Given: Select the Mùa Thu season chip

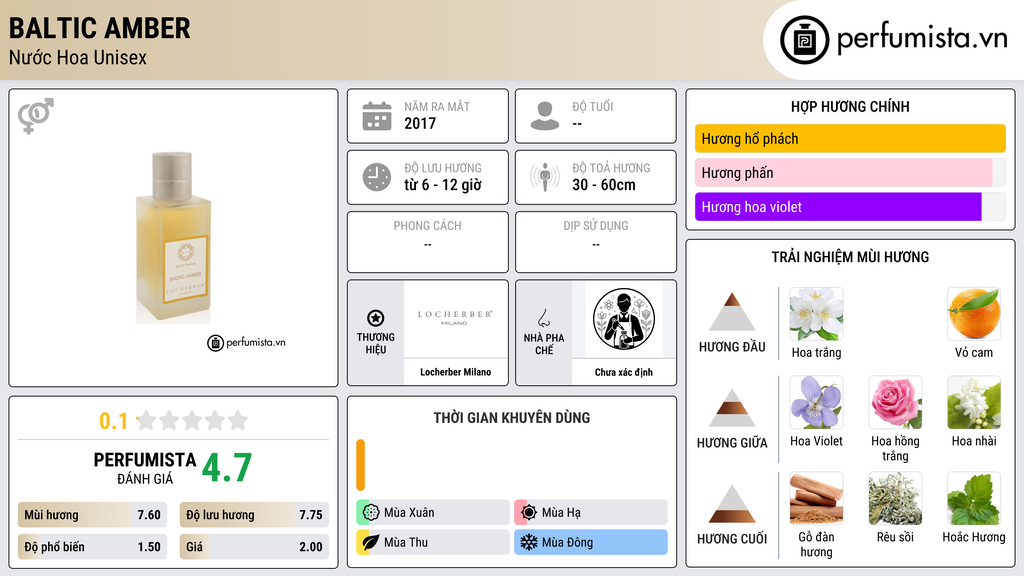Looking at the screenshot, I should point(432,542).
